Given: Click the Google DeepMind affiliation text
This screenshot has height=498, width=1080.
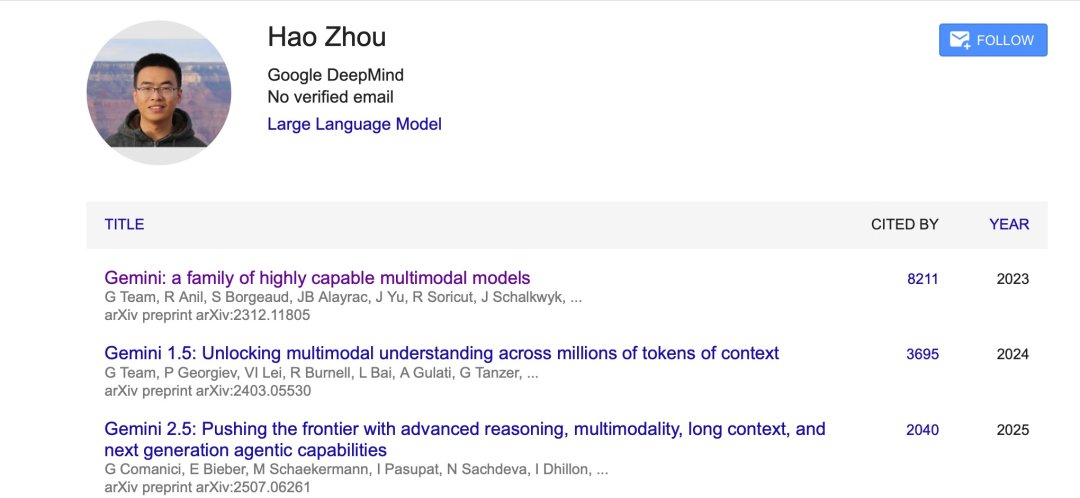Looking at the screenshot, I should [335, 75].
